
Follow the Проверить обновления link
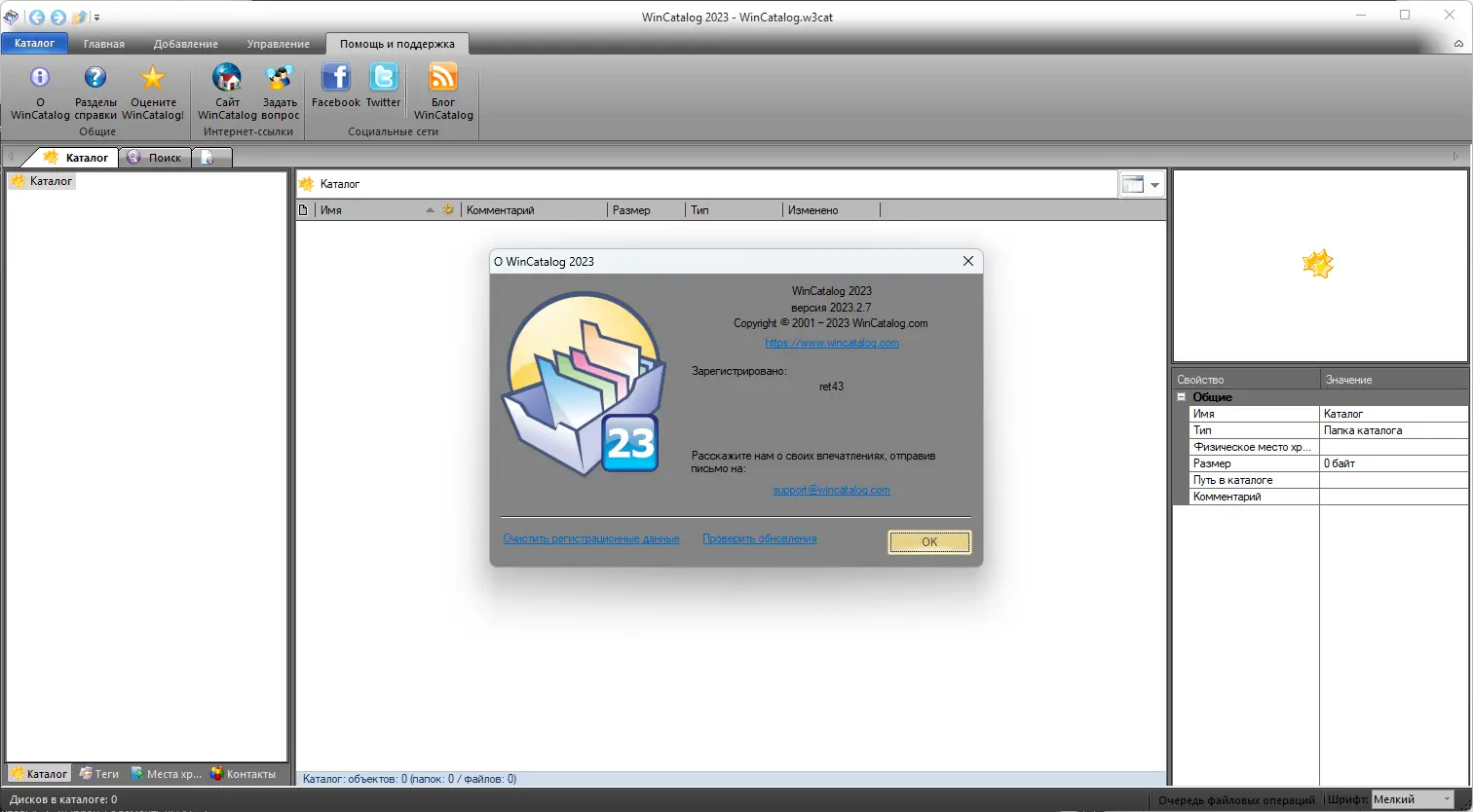[759, 537]
